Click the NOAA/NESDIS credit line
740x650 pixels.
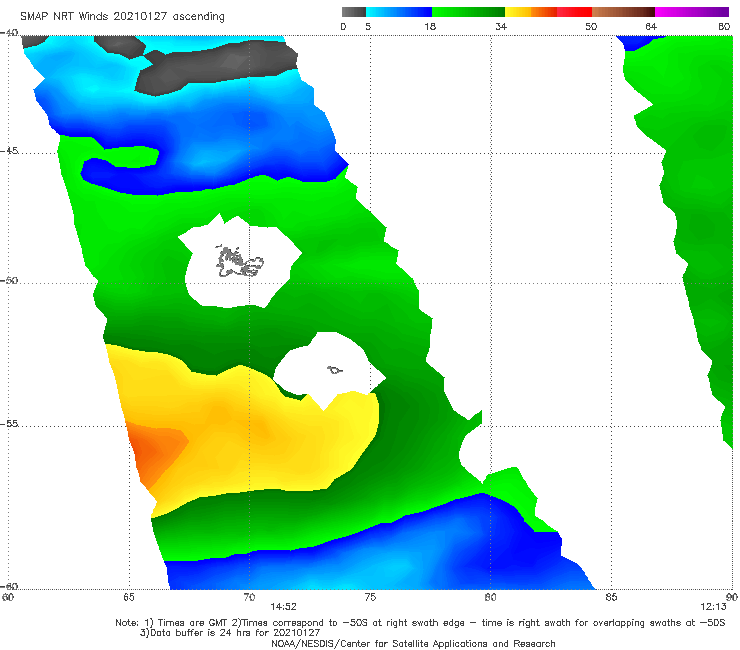pyautogui.click(x=413, y=643)
